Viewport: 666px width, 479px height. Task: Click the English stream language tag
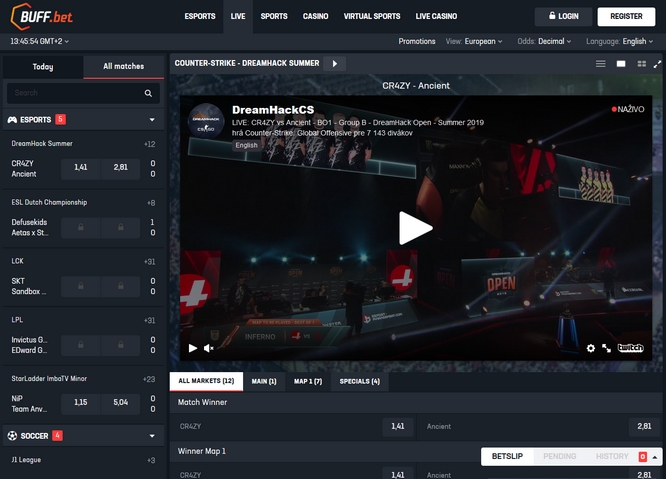246,145
